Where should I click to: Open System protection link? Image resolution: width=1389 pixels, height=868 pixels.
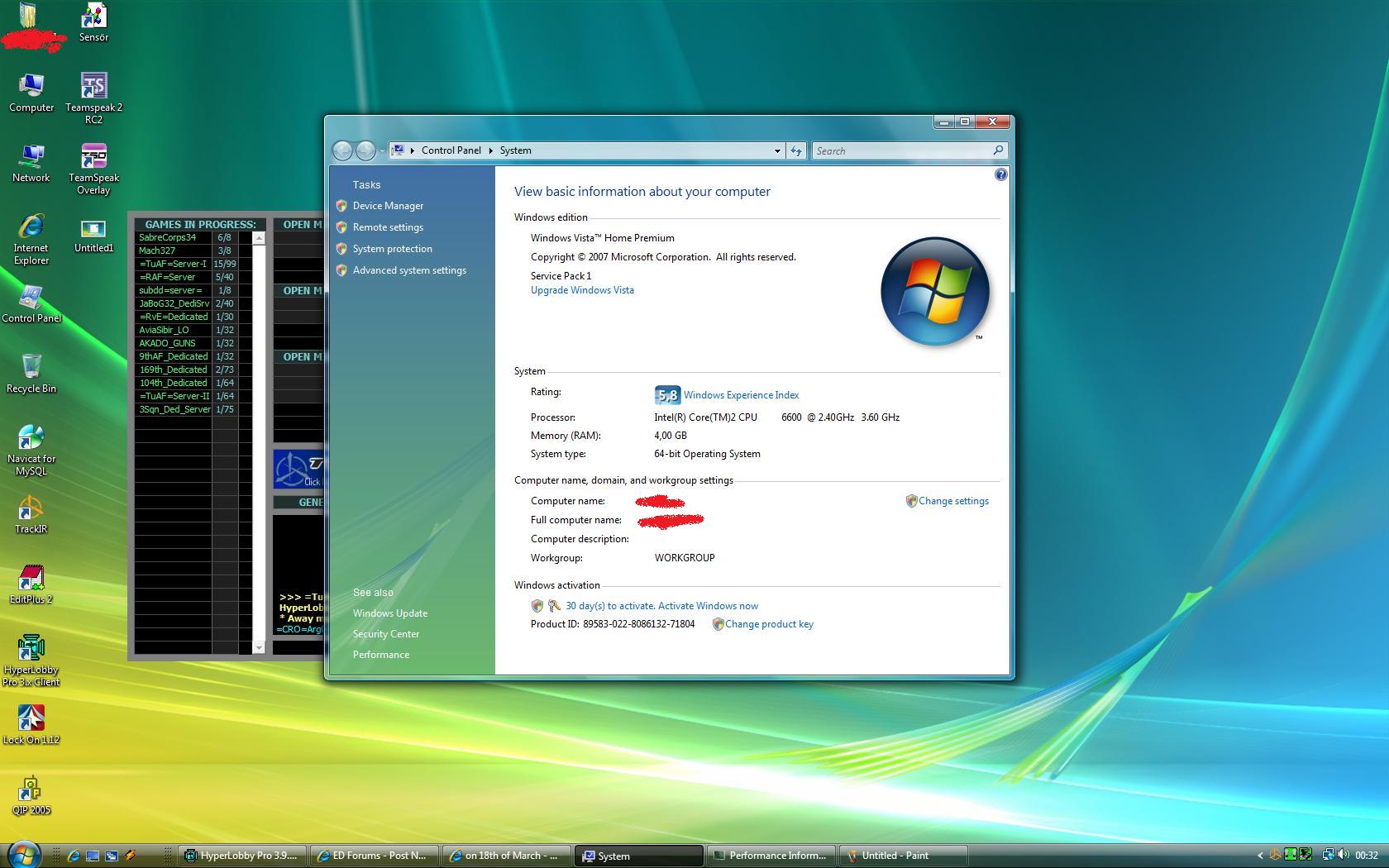tap(392, 249)
